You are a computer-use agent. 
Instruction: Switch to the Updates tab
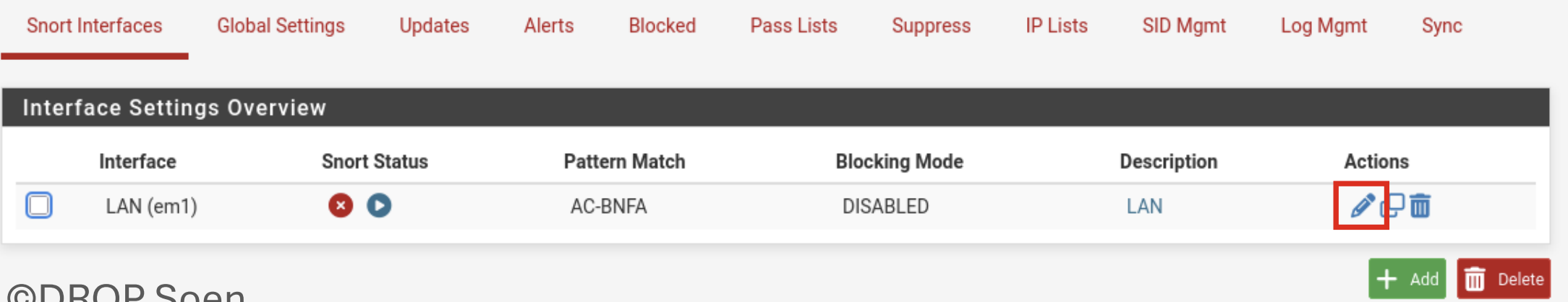(434, 26)
